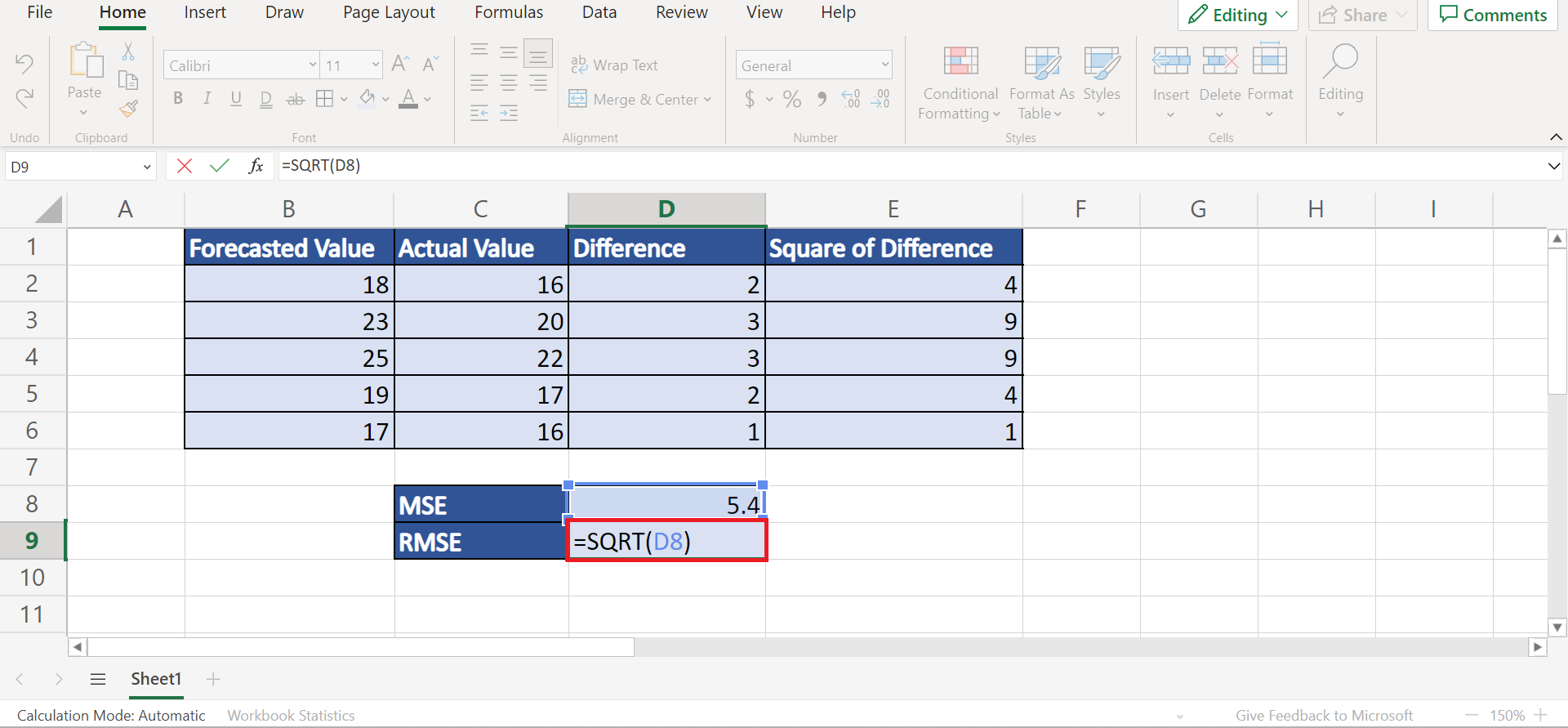Viewport: 1568px width, 728px height.
Task: Expand the formula bar chevron
Action: (1553, 166)
